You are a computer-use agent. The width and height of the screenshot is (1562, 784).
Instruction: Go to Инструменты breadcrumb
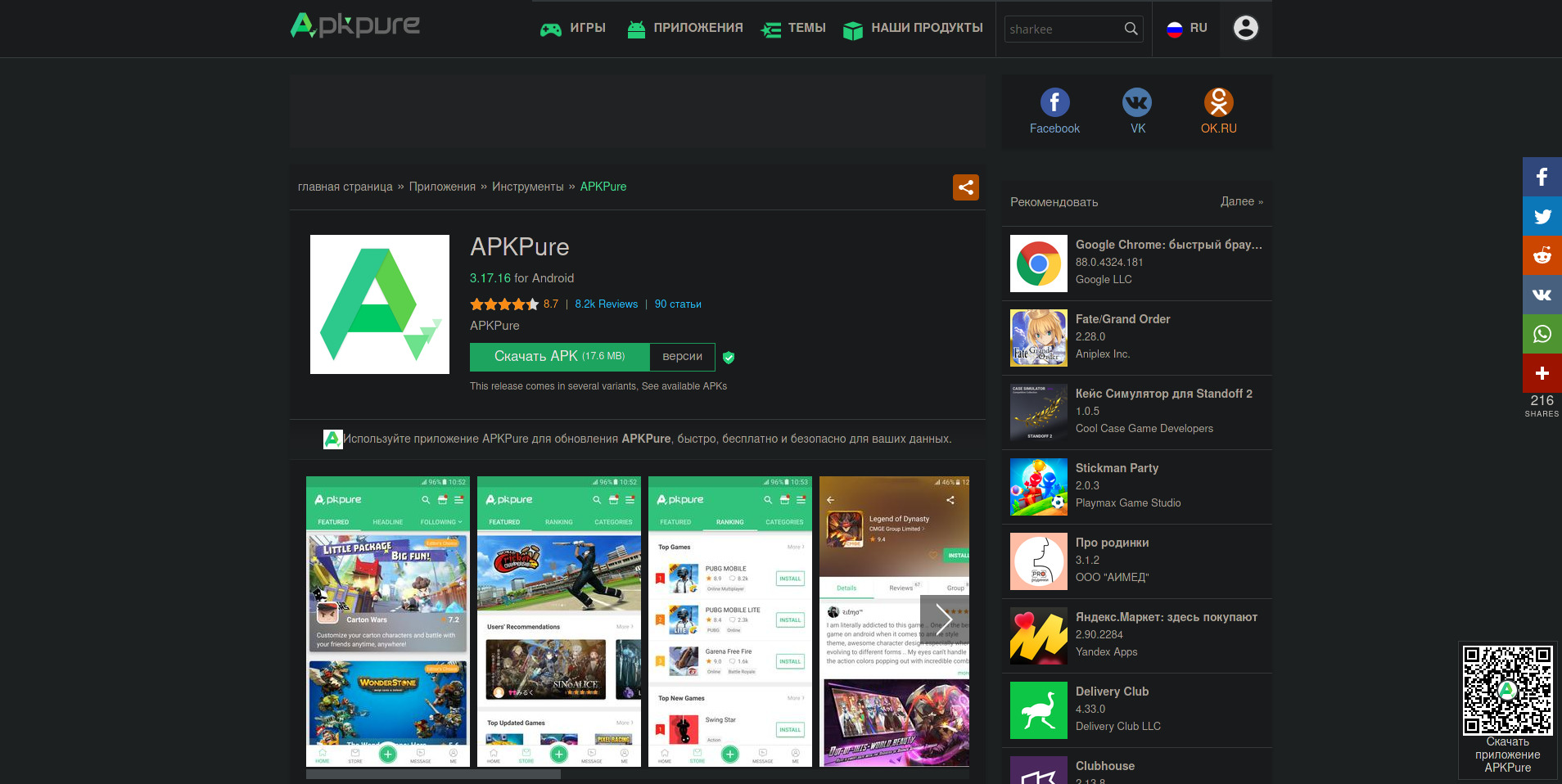(528, 187)
